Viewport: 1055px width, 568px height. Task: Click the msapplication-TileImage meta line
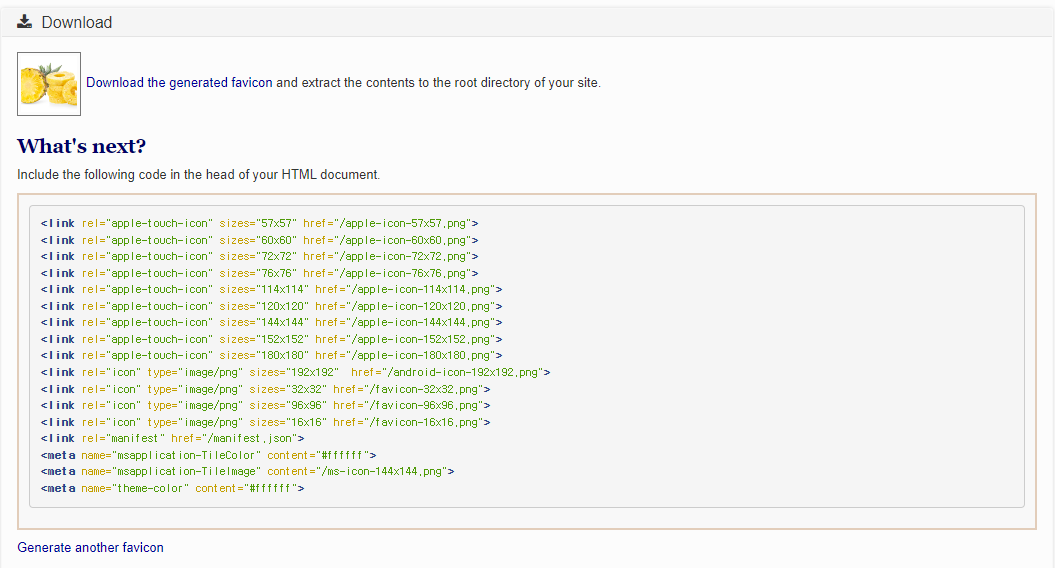click(248, 471)
